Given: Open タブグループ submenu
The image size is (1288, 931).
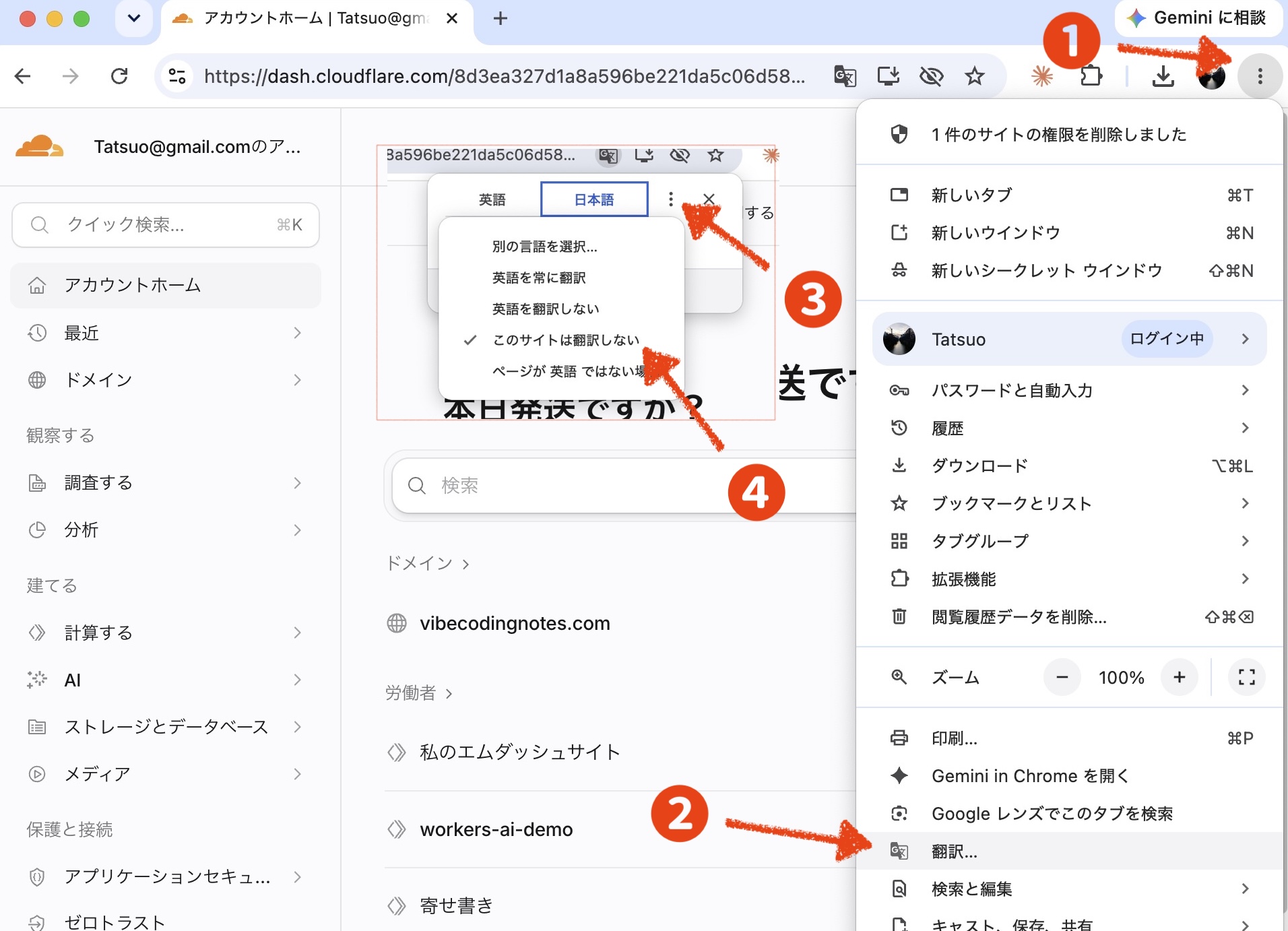Looking at the screenshot, I should (1070, 541).
